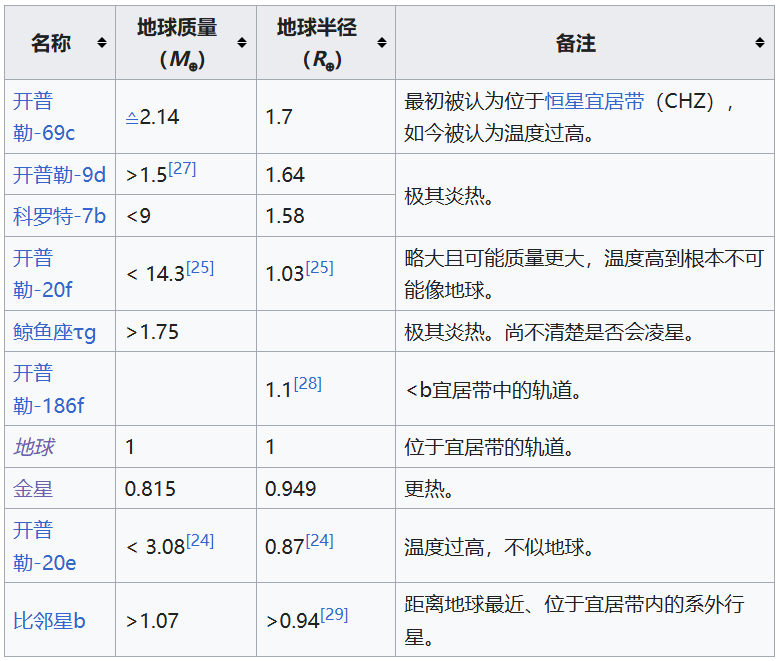Jump to citation 24 beside 3.08 mass
Image resolution: width=780 pixels, height=661 pixels.
(x=200, y=540)
